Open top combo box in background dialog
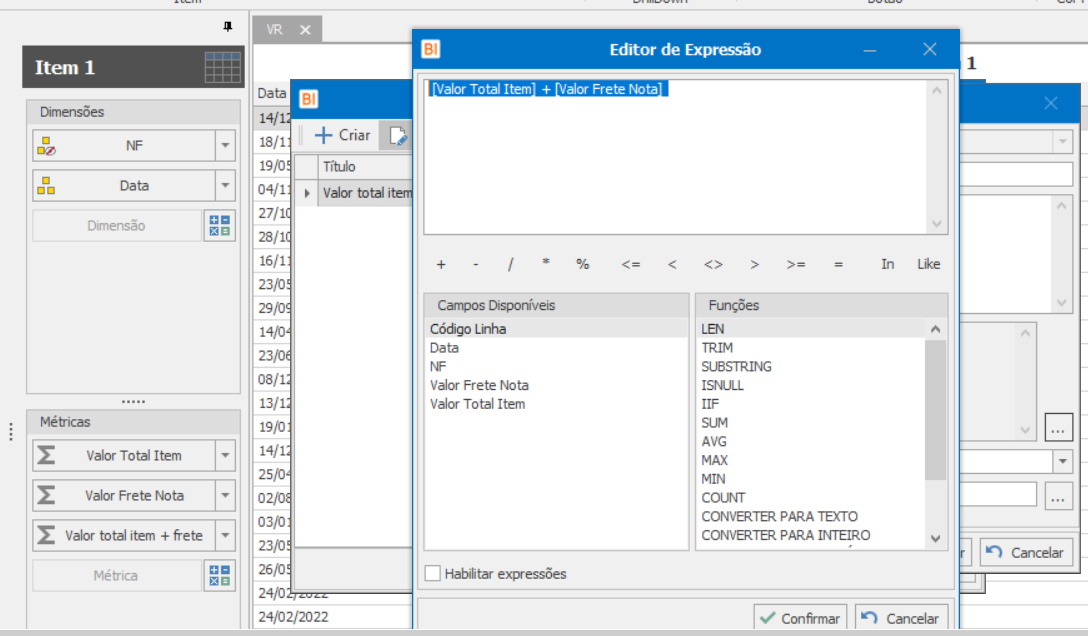 click(x=1062, y=142)
